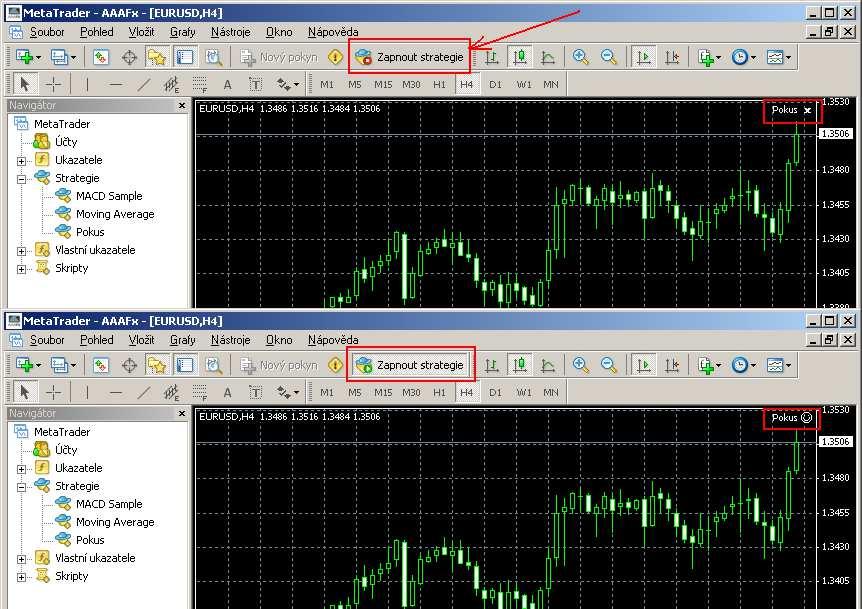862x609 pixels.
Task: Collapse Strategie node in upper Navigator
Action: tap(21, 179)
